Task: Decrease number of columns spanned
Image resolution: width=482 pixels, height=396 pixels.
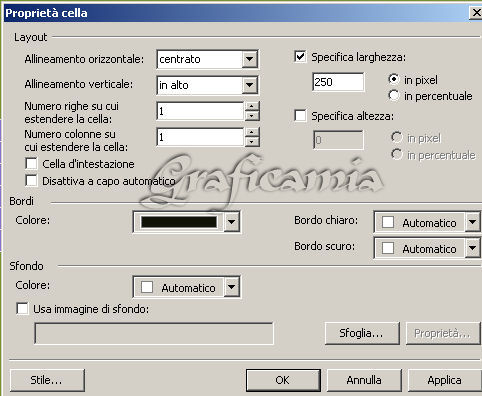Action: [252, 141]
